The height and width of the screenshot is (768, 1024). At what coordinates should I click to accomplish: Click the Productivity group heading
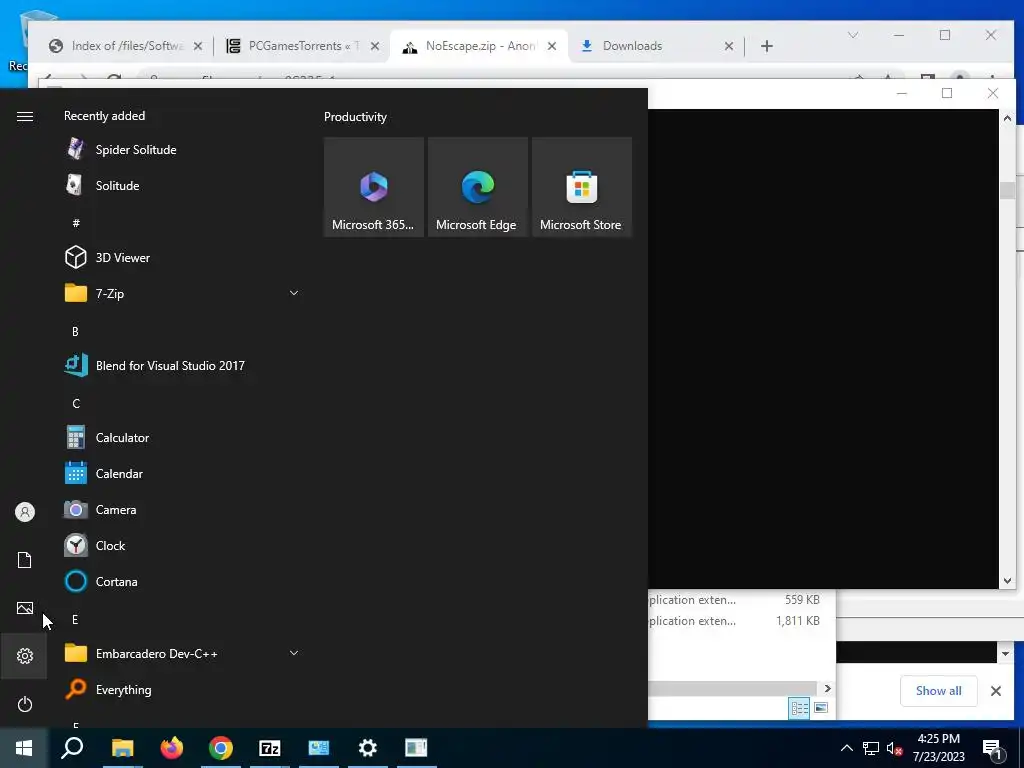tap(355, 117)
